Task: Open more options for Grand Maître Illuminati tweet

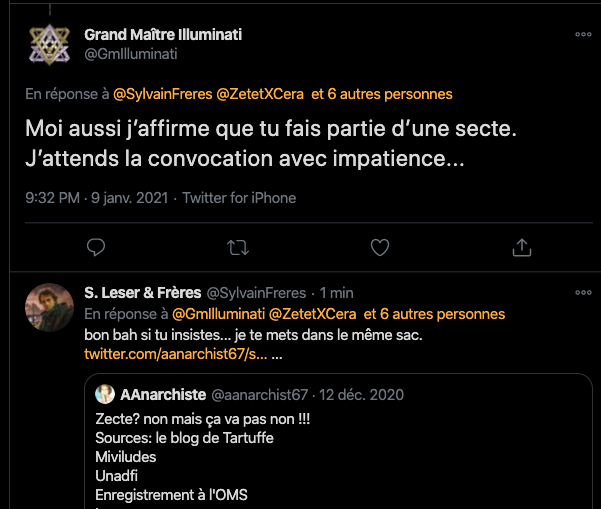Action: (x=583, y=35)
